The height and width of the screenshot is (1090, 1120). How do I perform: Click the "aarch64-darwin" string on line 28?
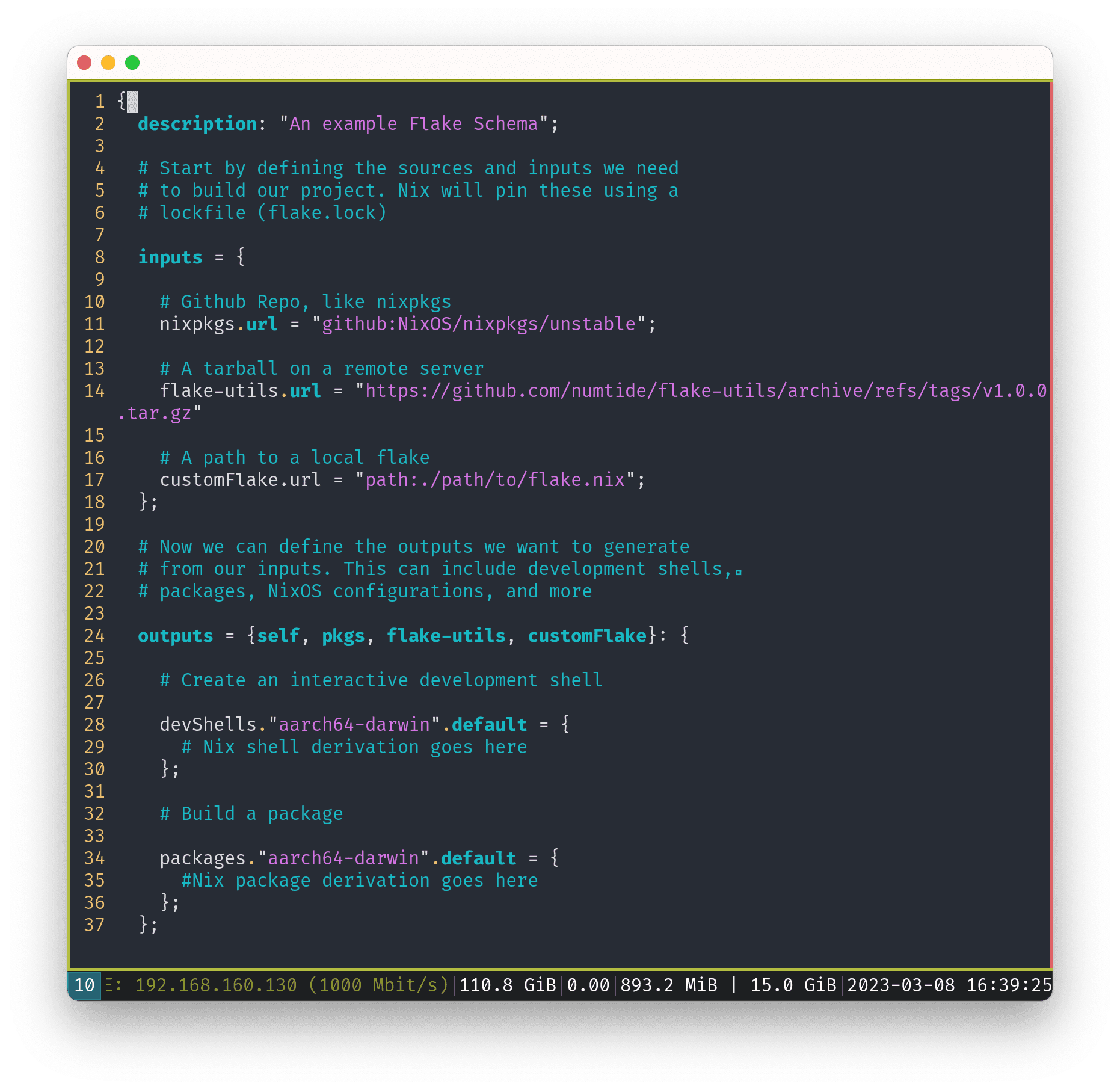point(354,725)
